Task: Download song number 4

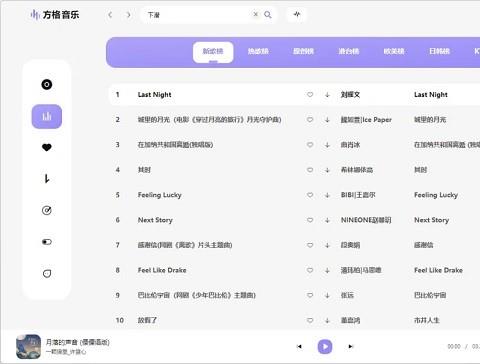Action: pyautogui.click(x=327, y=170)
